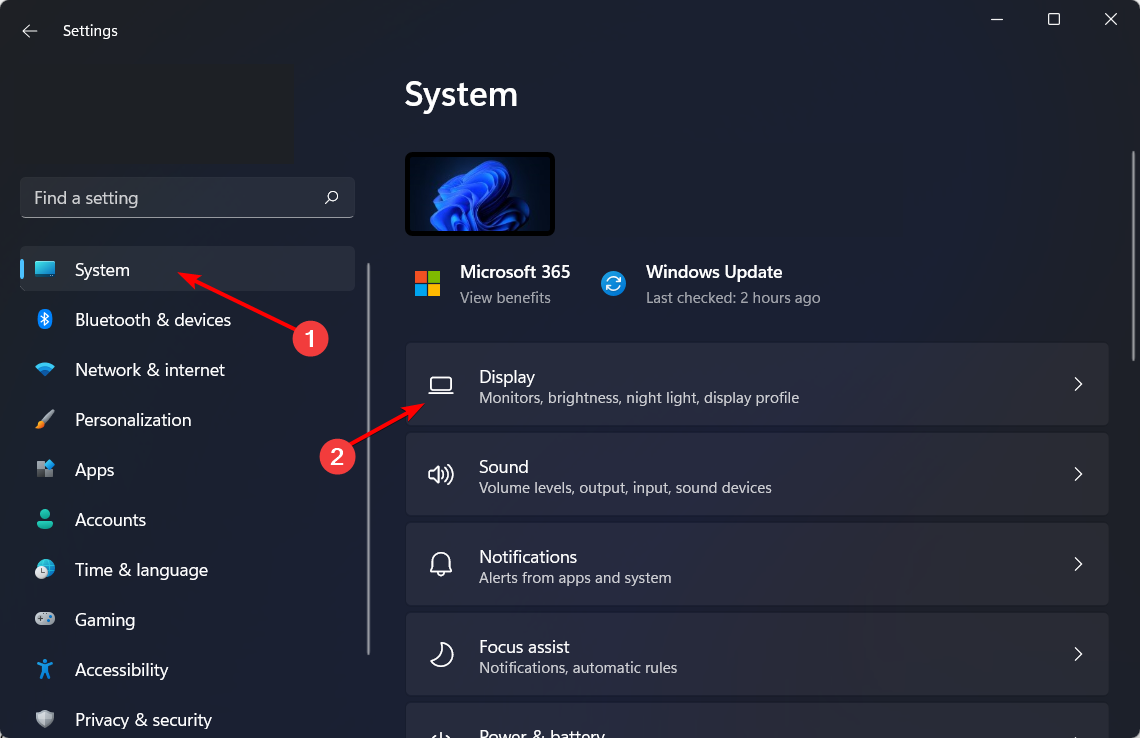Open the Display settings title
This screenshot has width=1140, height=738.
click(507, 377)
